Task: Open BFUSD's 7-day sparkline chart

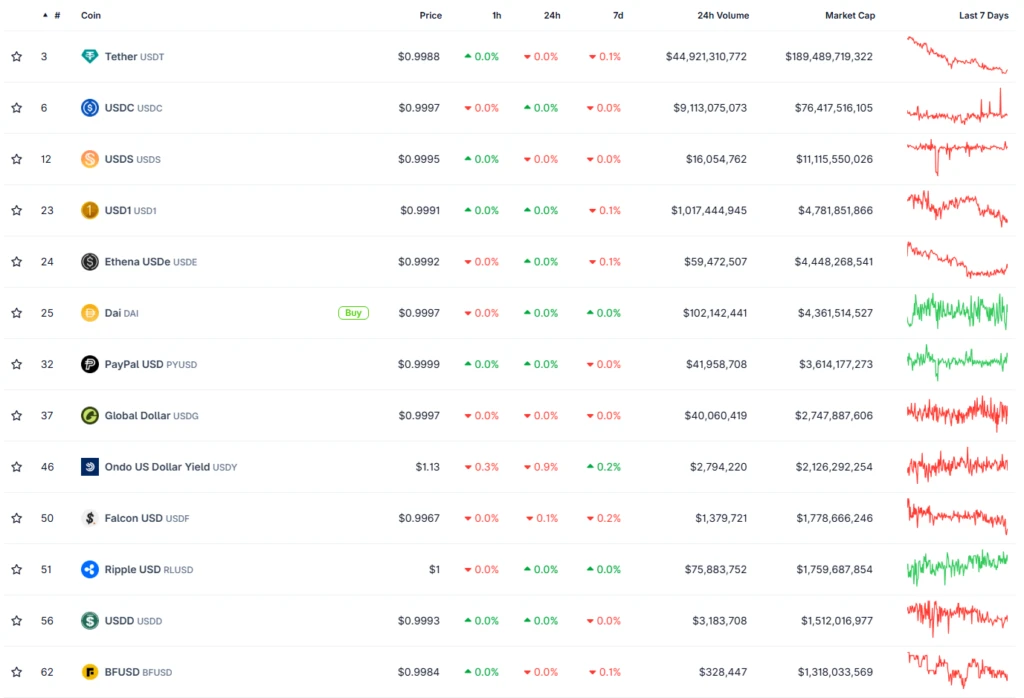Action: coord(957,670)
